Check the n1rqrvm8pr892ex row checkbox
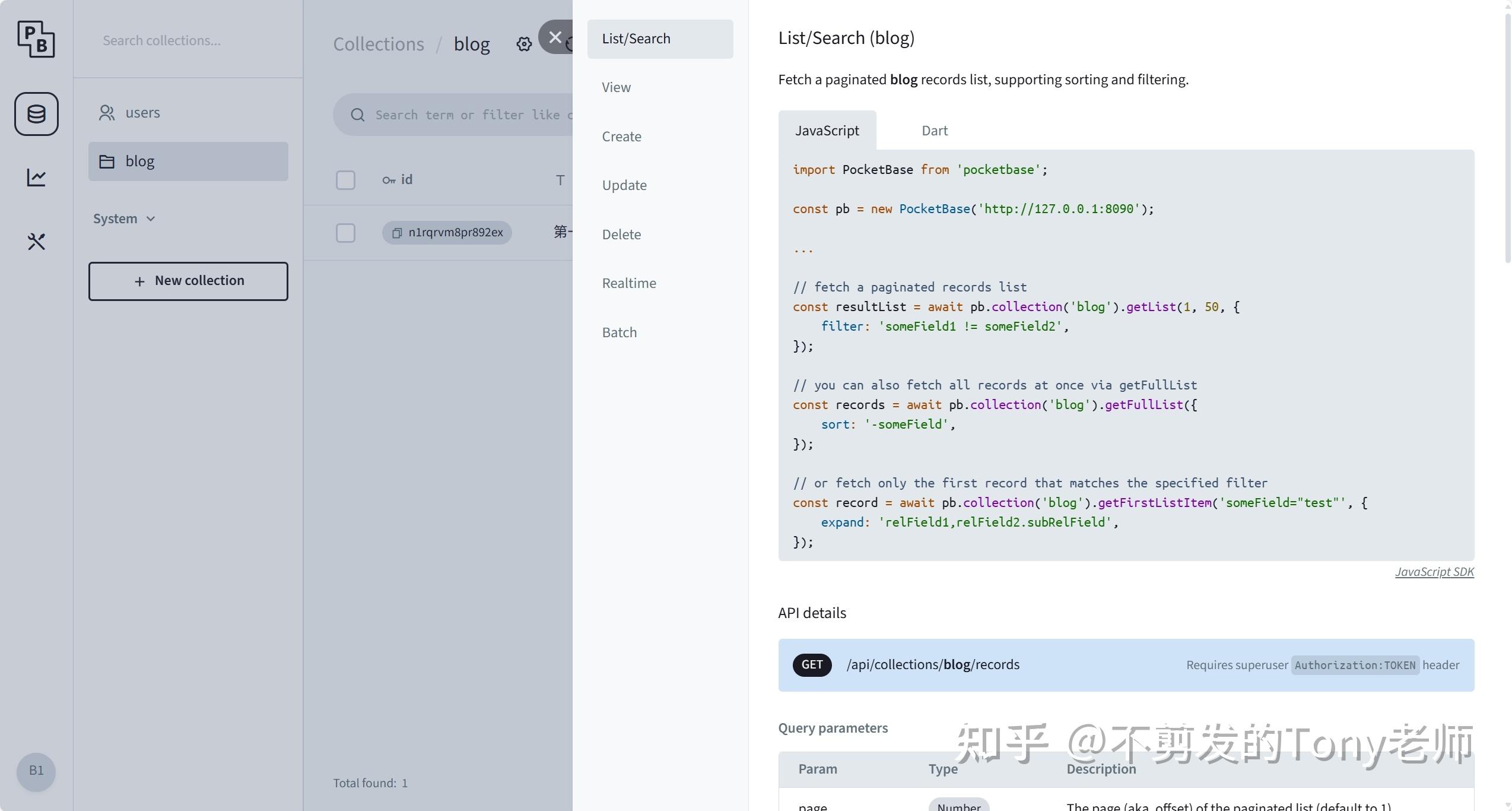The image size is (1512, 811). (345, 233)
